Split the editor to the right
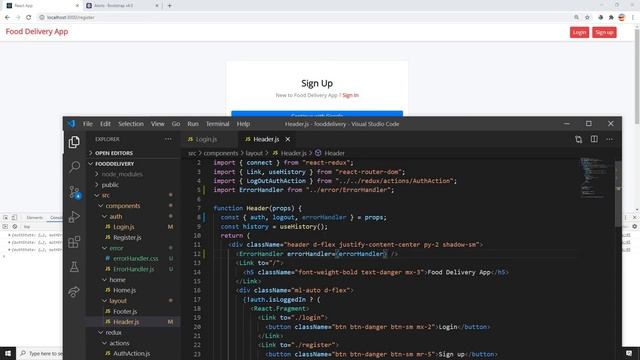Viewport: 640px width, 360px height. tap(594, 139)
